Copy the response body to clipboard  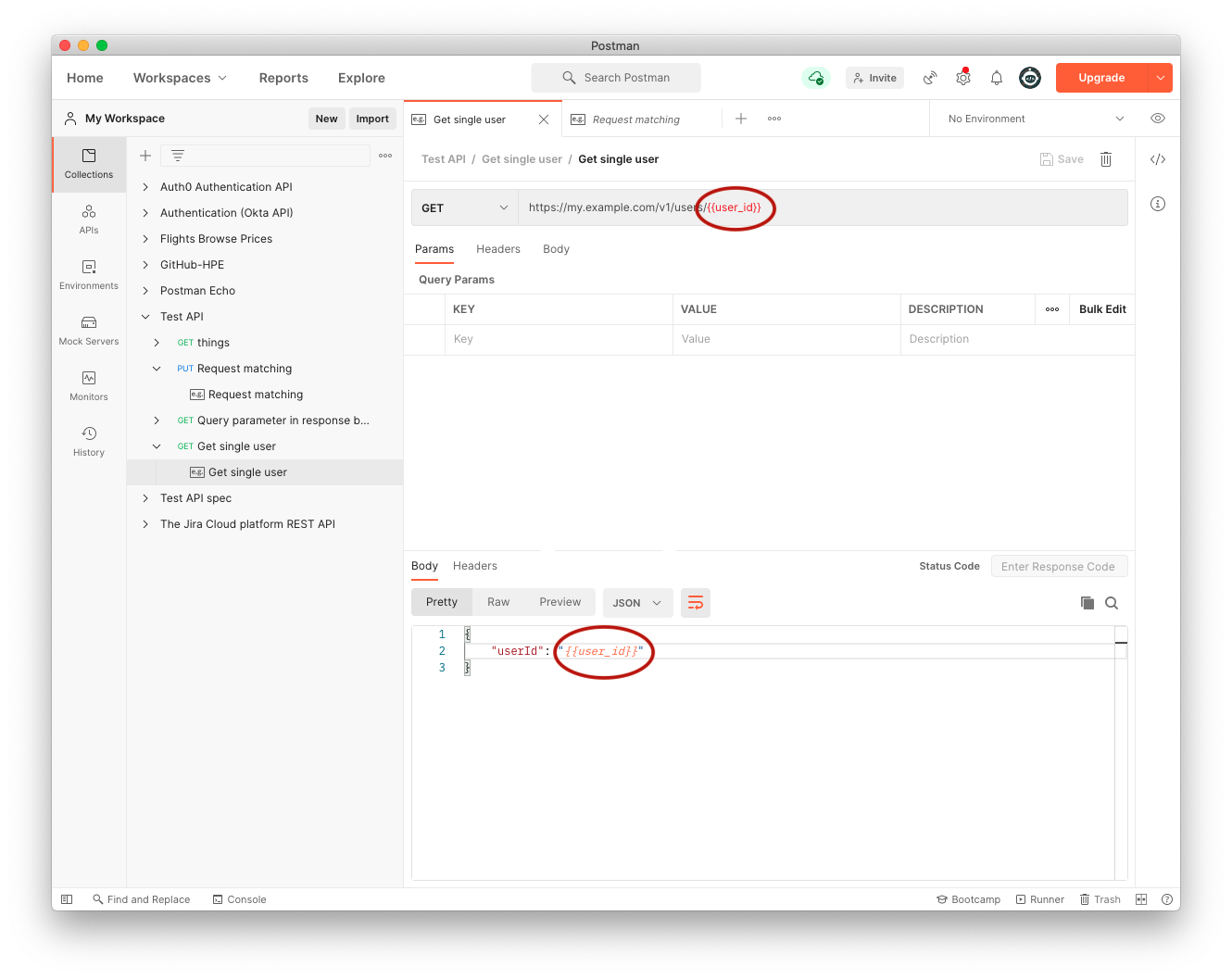(x=1087, y=603)
